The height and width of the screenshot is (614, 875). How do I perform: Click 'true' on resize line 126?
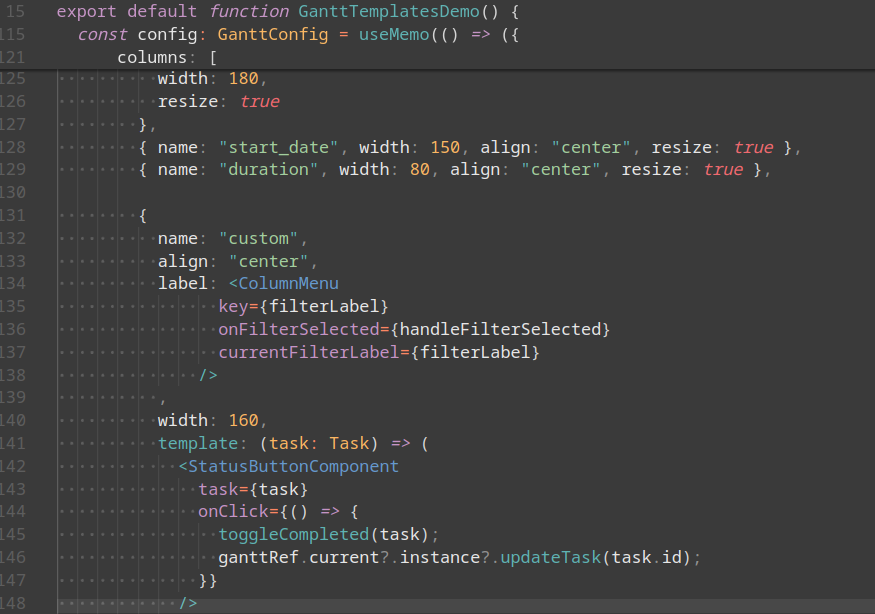coord(259,101)
